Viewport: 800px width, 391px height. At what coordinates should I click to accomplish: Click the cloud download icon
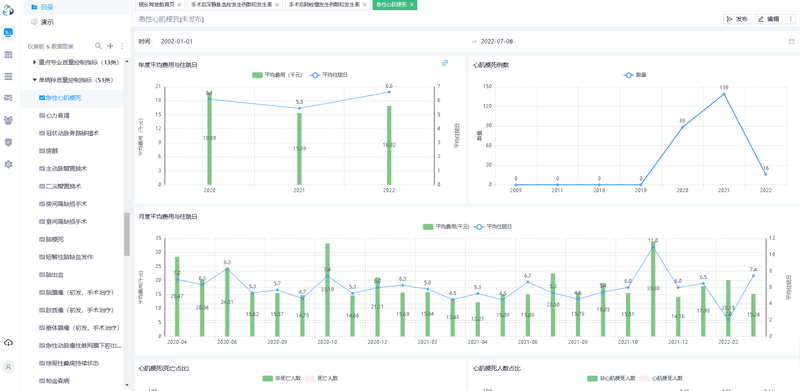8,342
